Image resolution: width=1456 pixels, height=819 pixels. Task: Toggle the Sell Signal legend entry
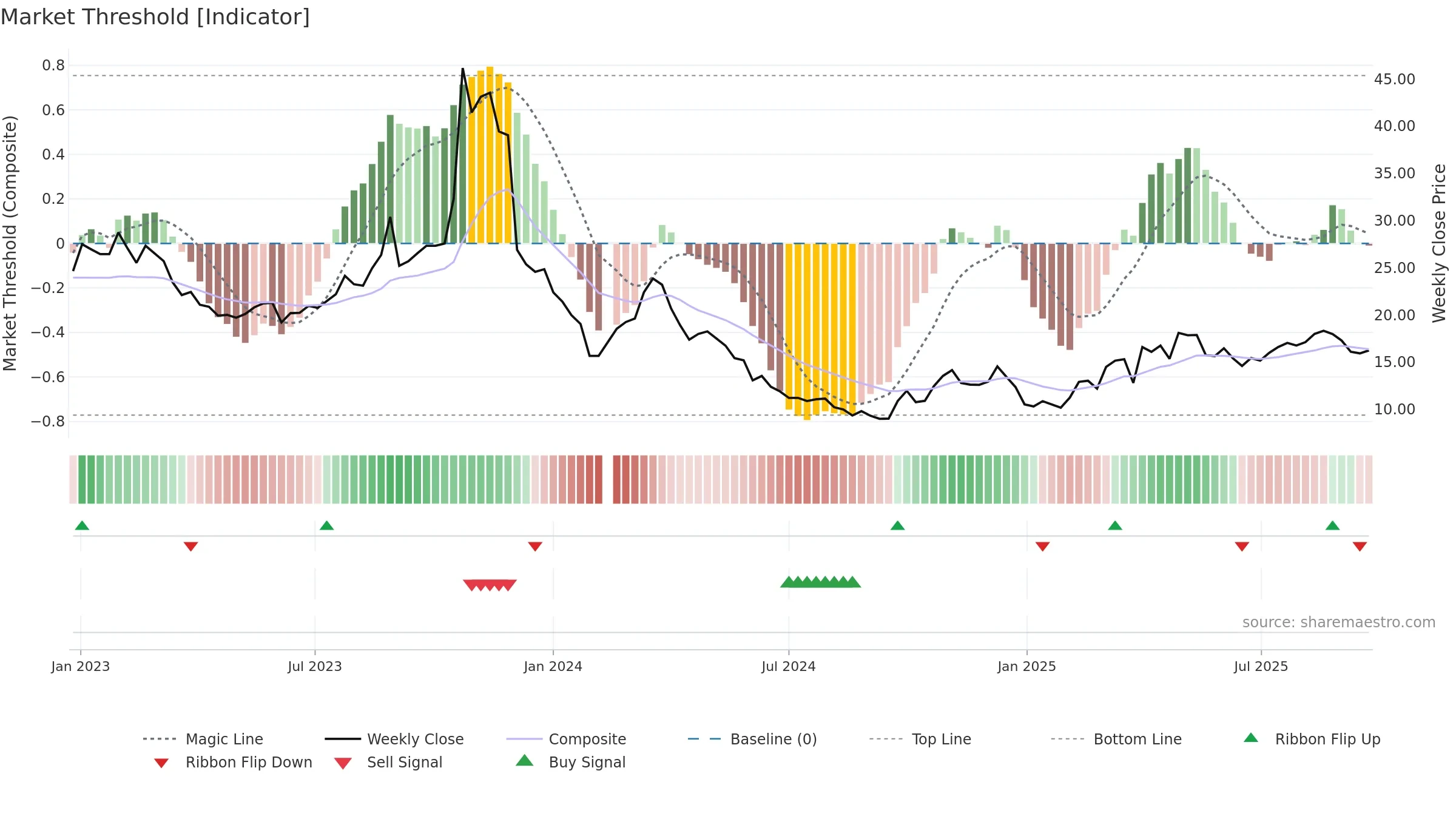388,763
